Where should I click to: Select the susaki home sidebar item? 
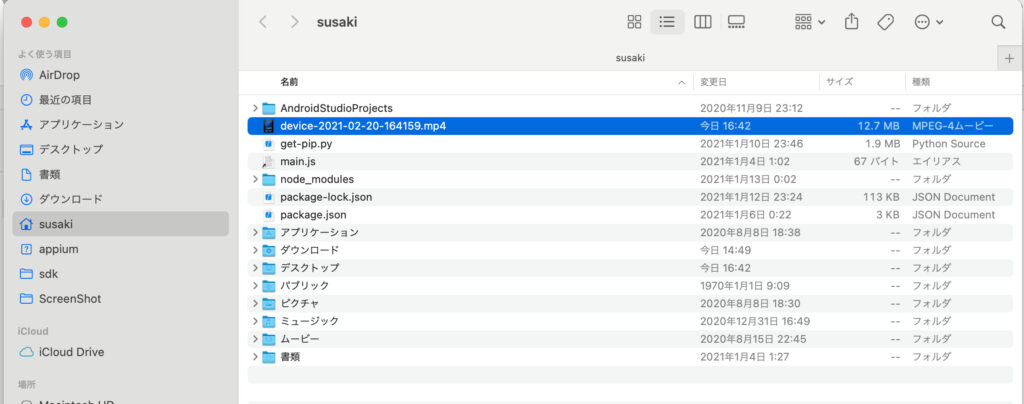point(121,224)
